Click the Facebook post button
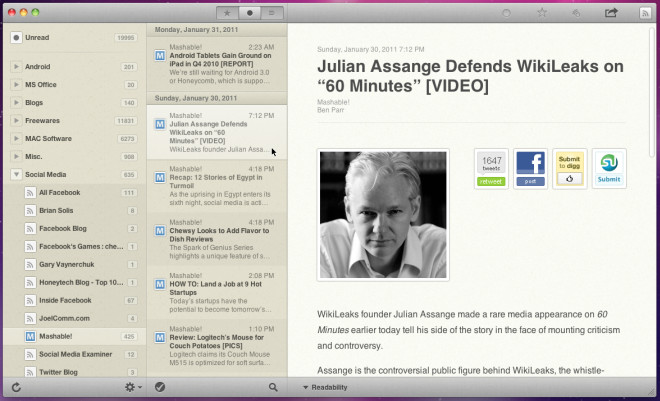660x401 pixels. point(530,181)
